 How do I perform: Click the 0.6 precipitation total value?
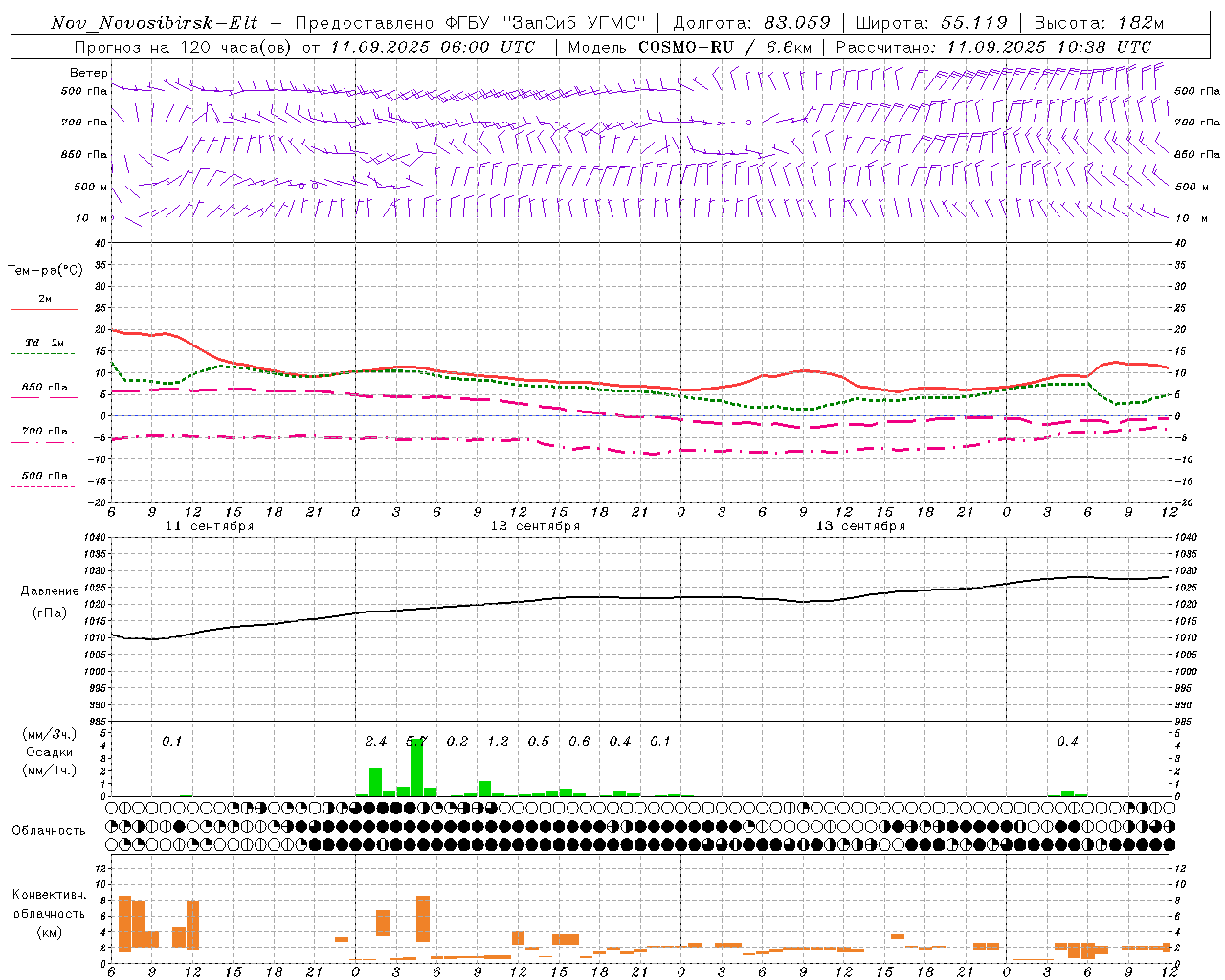pos(579,742)
